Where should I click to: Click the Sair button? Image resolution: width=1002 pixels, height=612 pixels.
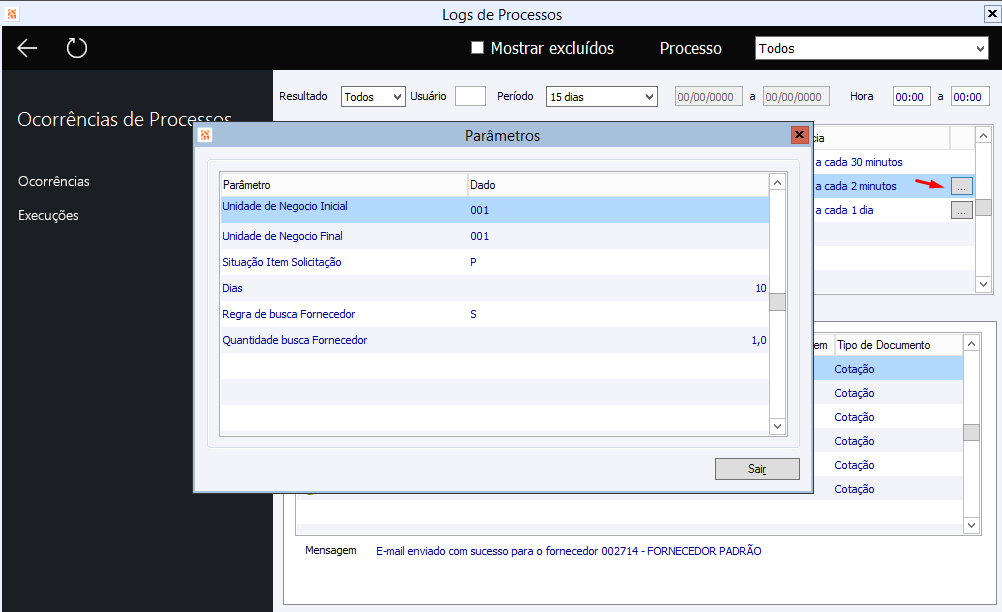757,469
